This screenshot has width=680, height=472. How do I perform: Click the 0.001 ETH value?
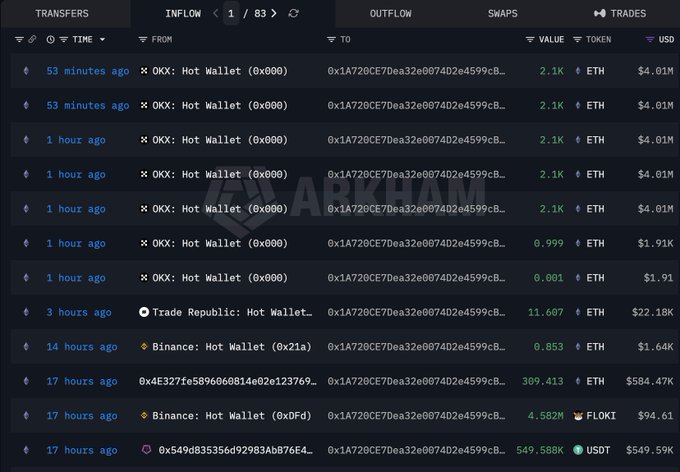tap(549, 278)
